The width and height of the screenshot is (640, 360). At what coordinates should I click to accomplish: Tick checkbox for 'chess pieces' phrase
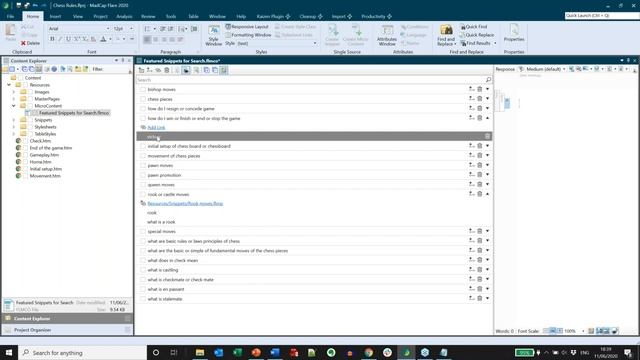click(x=142, y=99)
